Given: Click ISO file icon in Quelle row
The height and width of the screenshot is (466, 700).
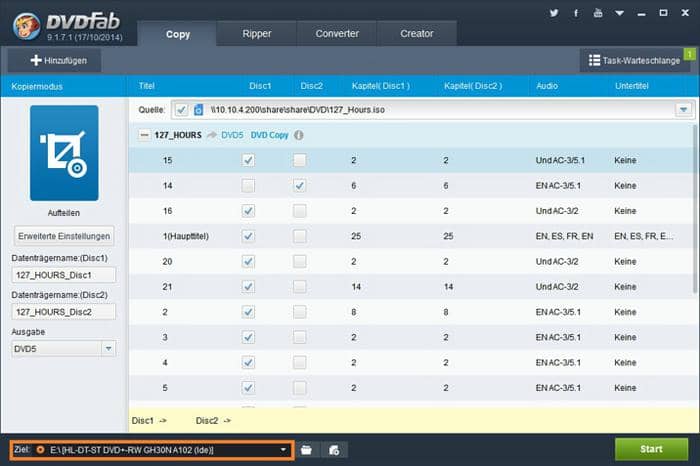Looking at the screenshot, I should pos(199,109).
